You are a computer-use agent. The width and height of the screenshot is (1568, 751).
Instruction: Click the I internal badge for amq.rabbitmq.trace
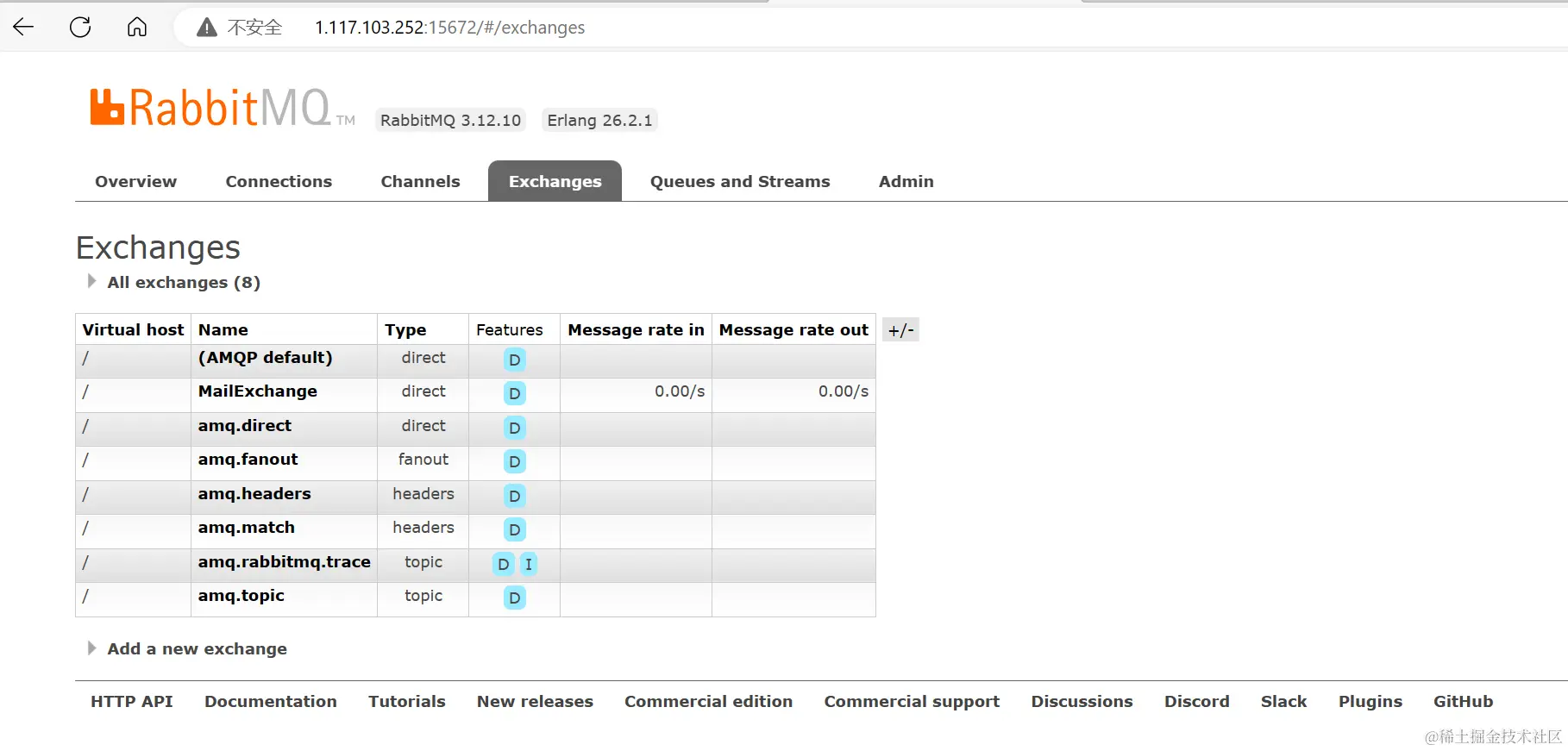528,564
